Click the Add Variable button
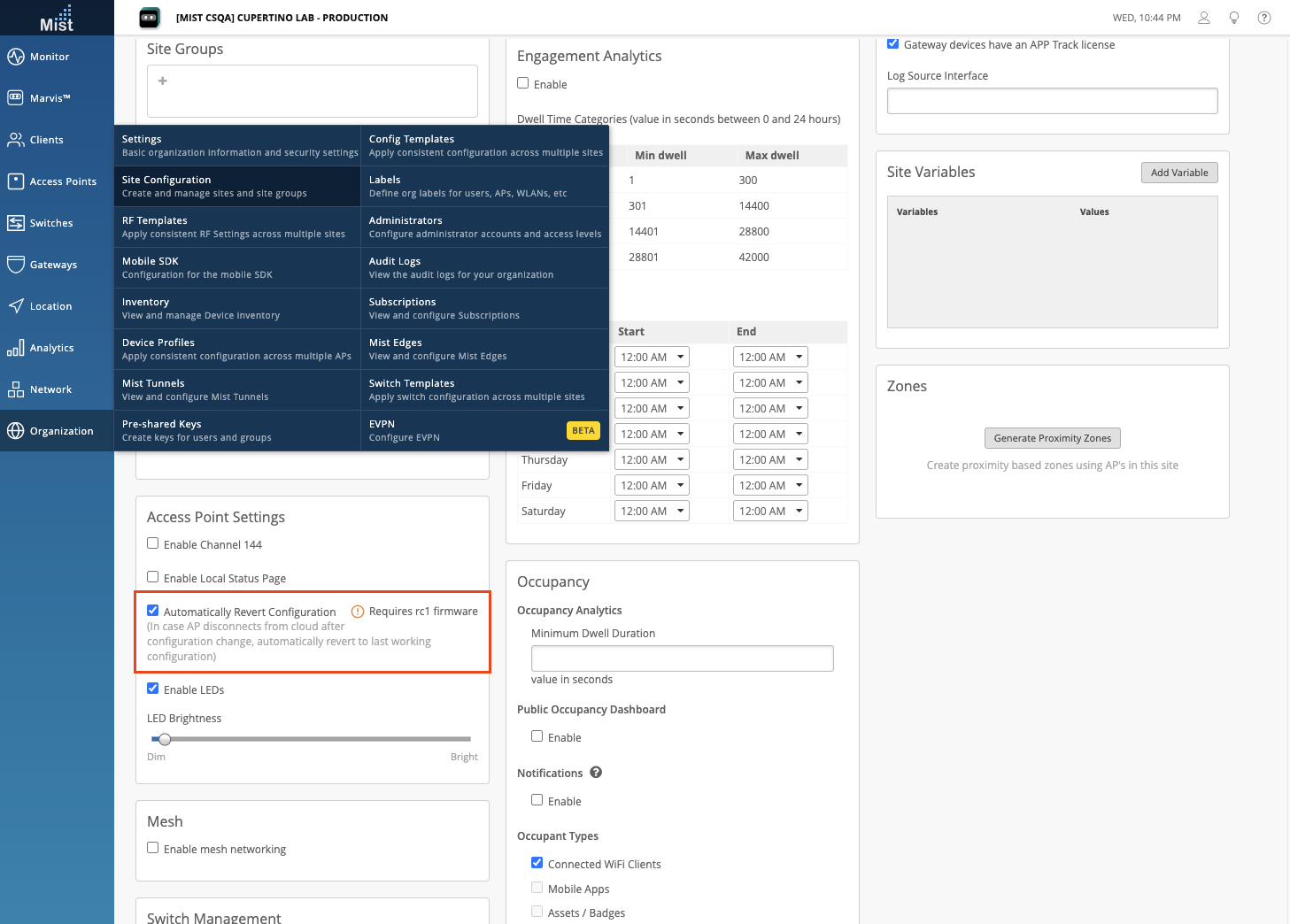 [1178, 173]
